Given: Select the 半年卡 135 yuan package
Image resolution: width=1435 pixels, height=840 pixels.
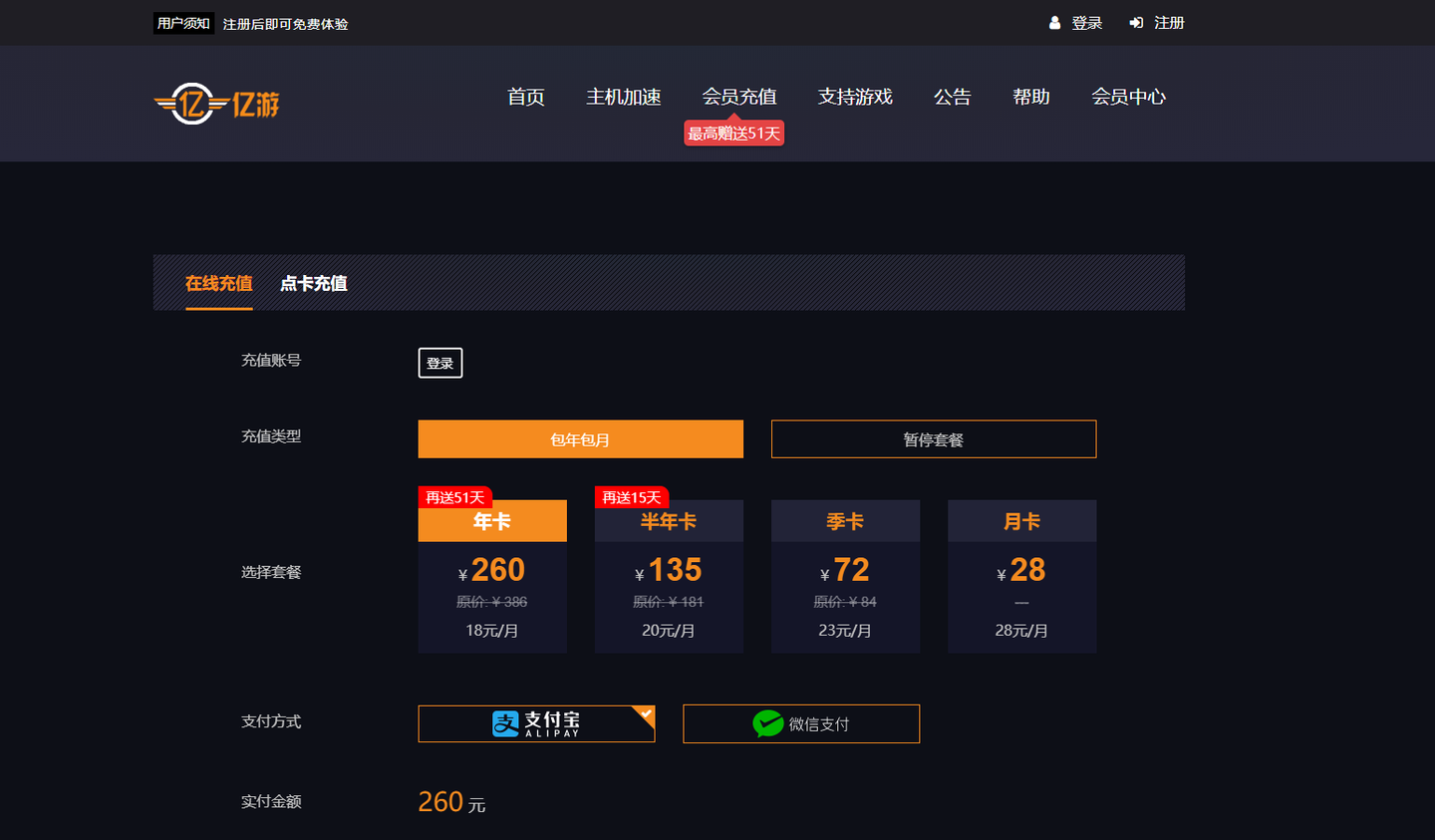Looking at the screenshot, I should 669,576.
